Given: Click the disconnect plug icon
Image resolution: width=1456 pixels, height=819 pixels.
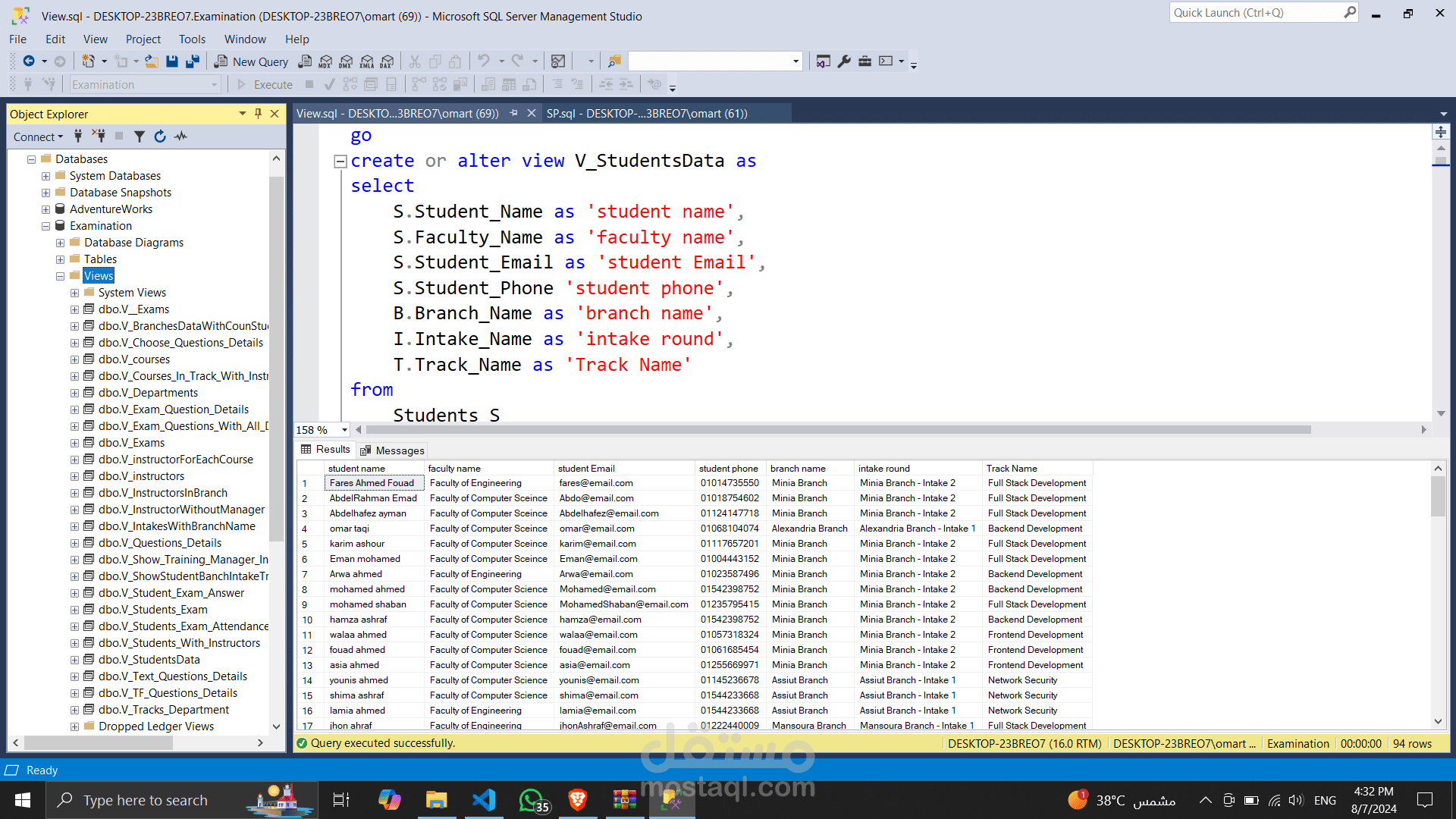Looking at the screenshot, I should click(x=99, y=136).
